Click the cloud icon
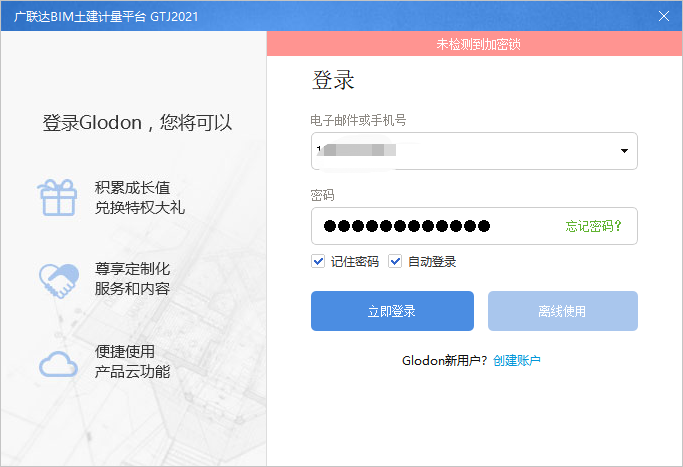Viewport: 683px width, 467px height. coord(58,364)
